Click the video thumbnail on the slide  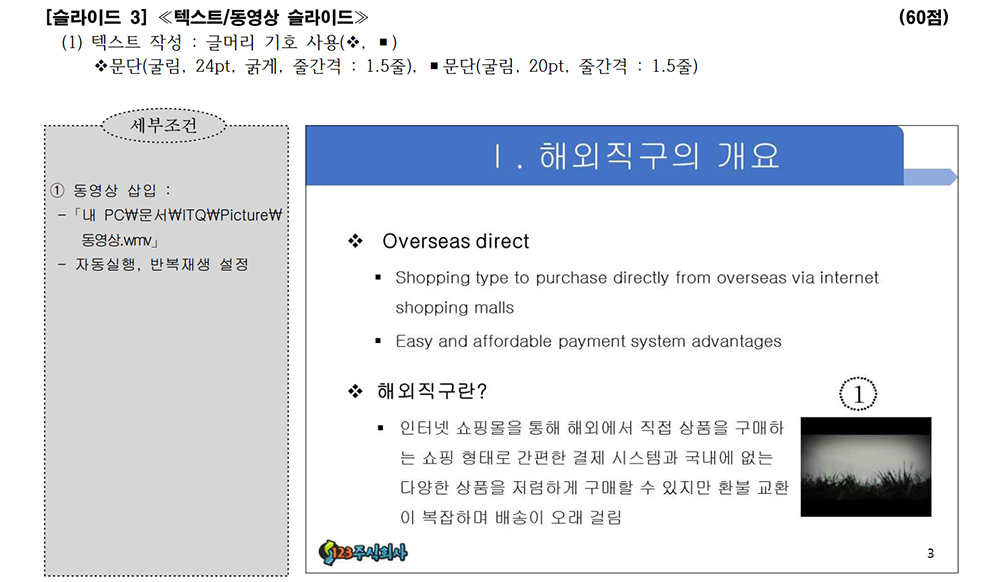click(865, 467)
